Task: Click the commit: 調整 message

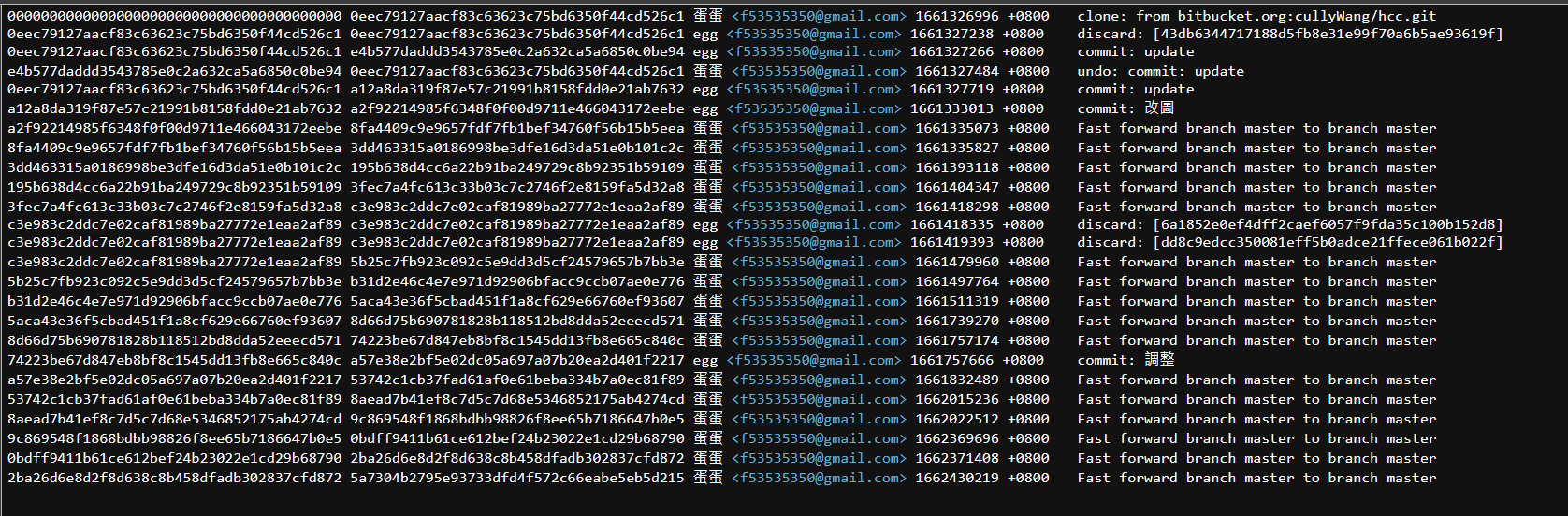Action: coord(1125,360)
